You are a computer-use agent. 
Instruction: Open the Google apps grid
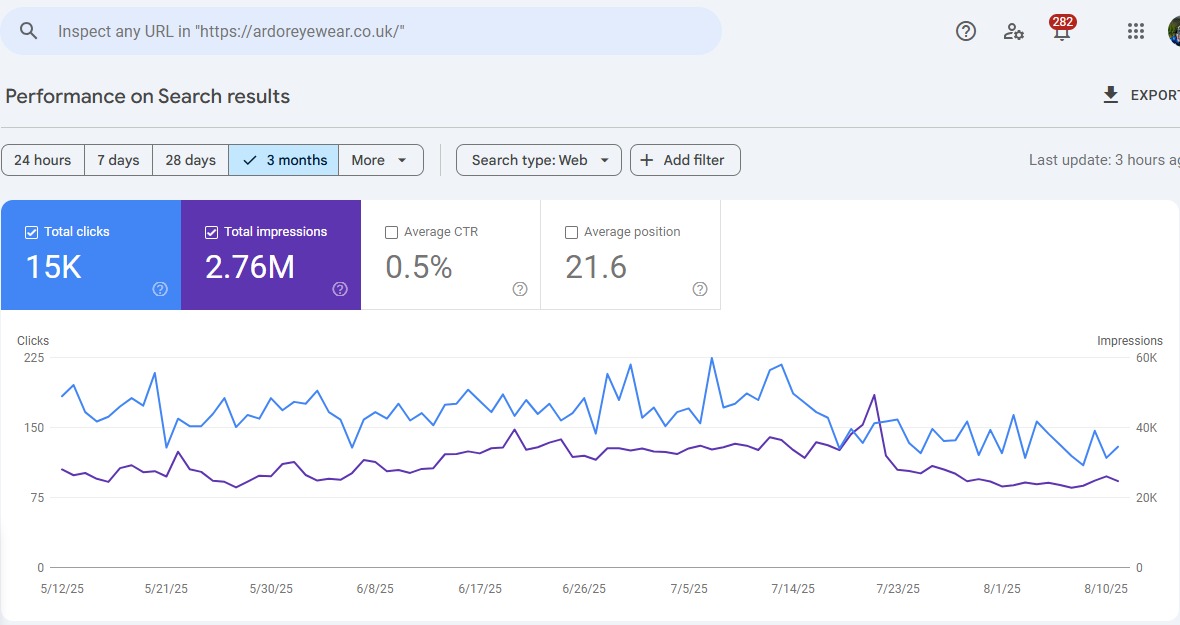click(x=1135, y=31)
